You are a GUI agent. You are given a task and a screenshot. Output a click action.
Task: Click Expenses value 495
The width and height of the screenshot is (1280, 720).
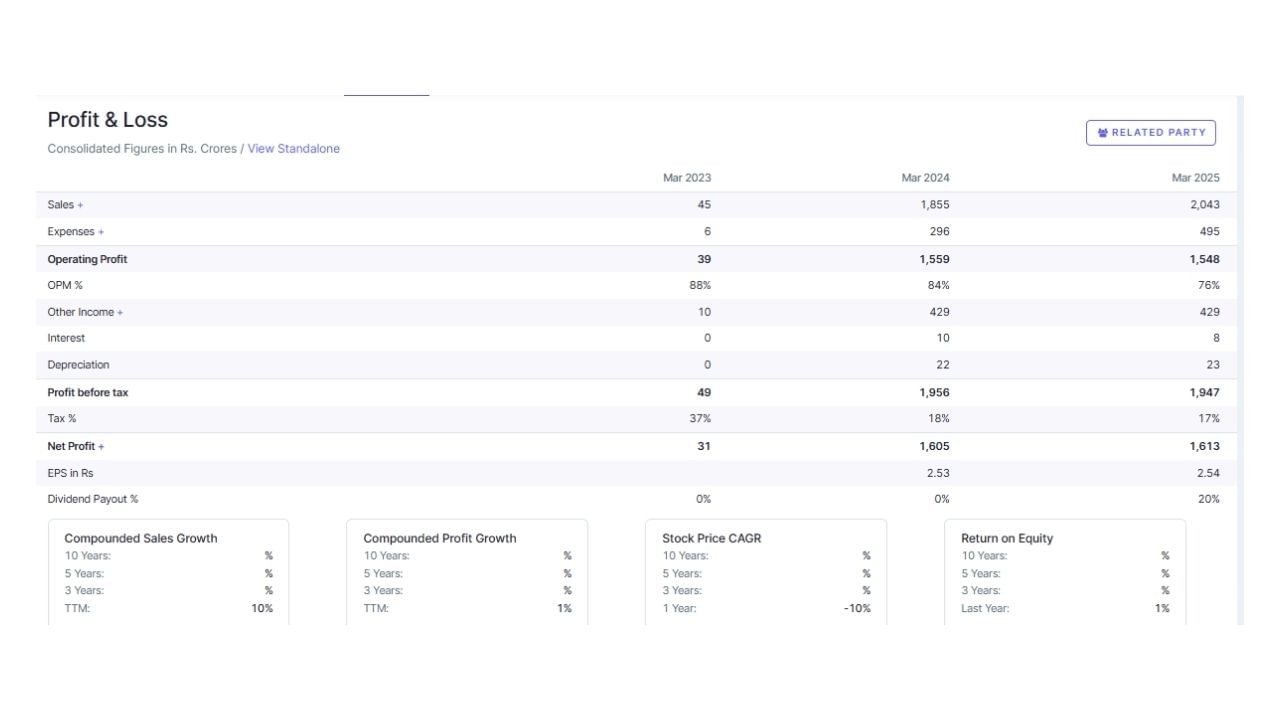tap(1209, 232)
